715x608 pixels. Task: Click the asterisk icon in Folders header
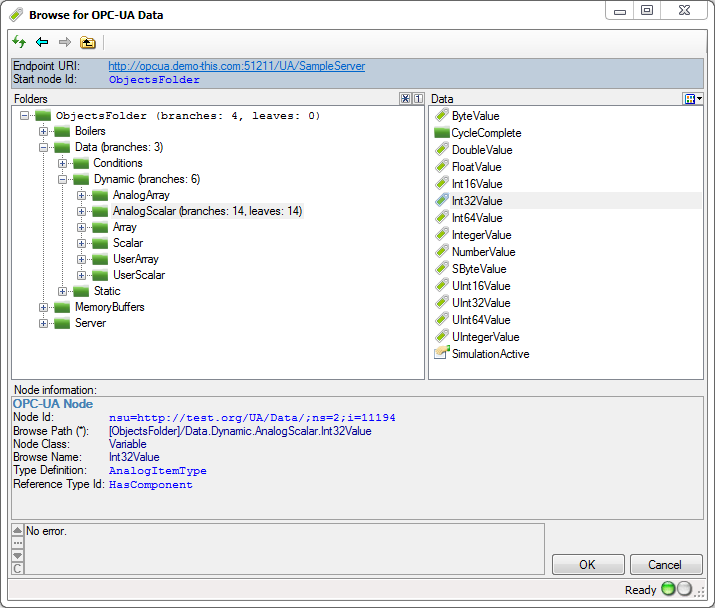[x=405, y=99]
